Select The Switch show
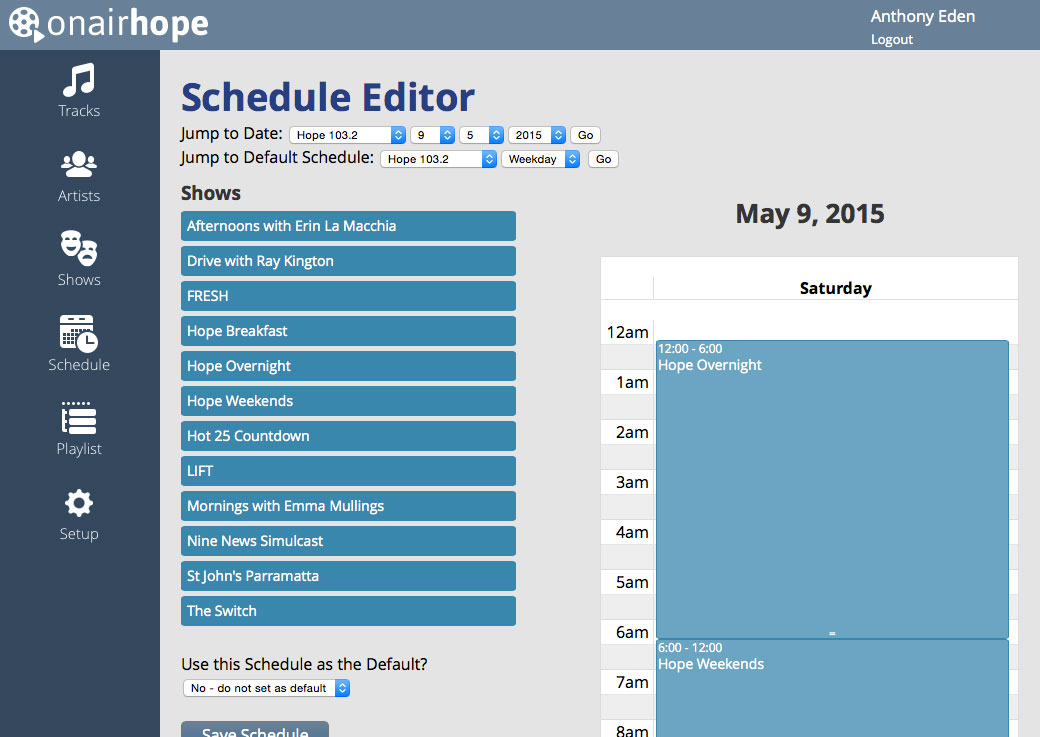The image size is (1040, 737). pyautogui.click(x=348, y=611)
